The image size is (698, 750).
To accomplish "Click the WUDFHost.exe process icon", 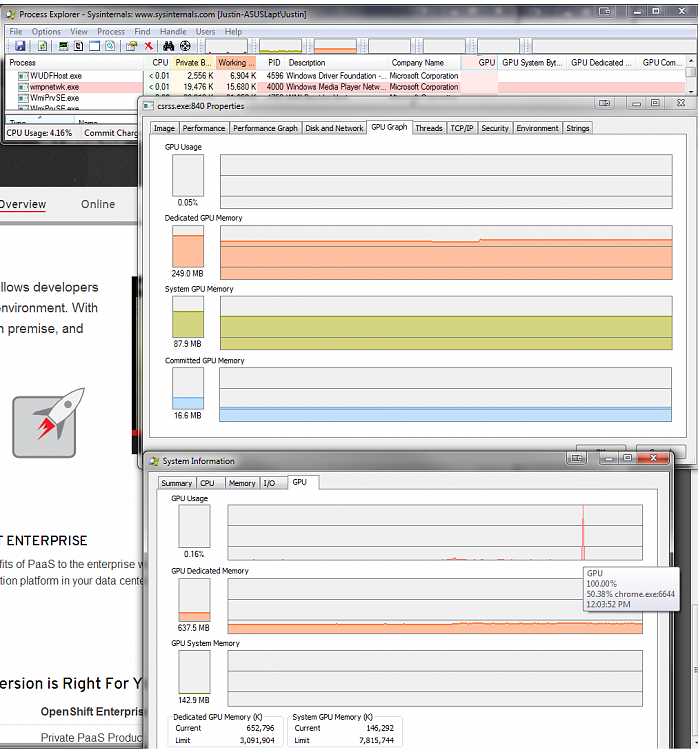I will (23, 76).
